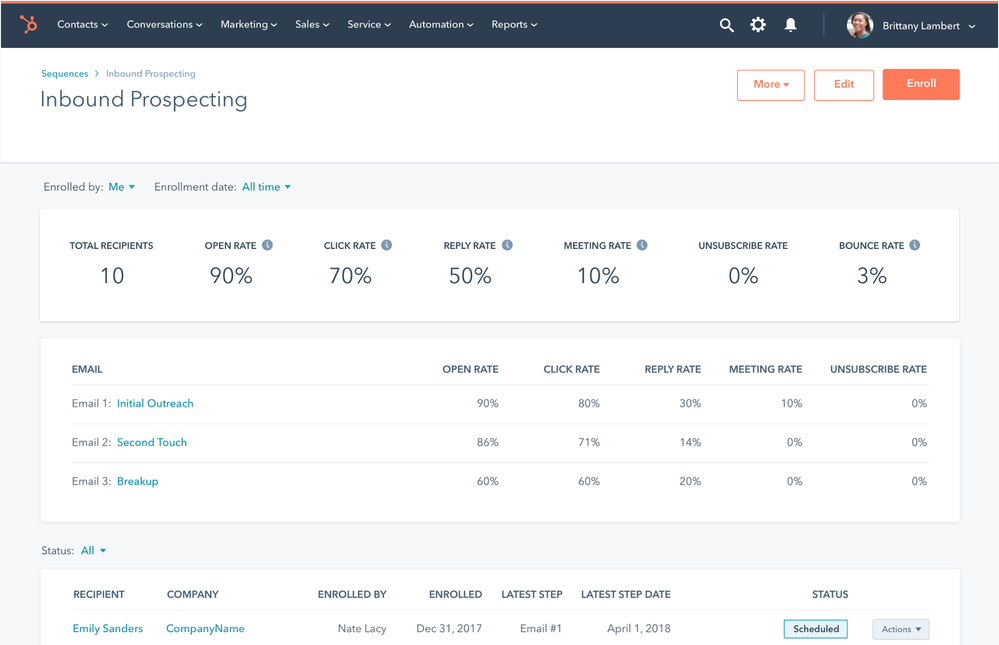The height and width of the screenshot is (645, 999).
Task: Click info icon next to Open Rate
Action: point(267,245)
